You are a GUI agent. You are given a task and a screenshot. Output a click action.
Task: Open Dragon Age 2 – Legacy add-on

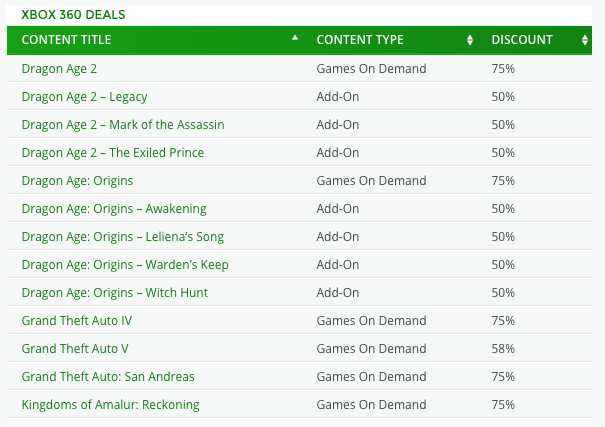tap(84, 97)
